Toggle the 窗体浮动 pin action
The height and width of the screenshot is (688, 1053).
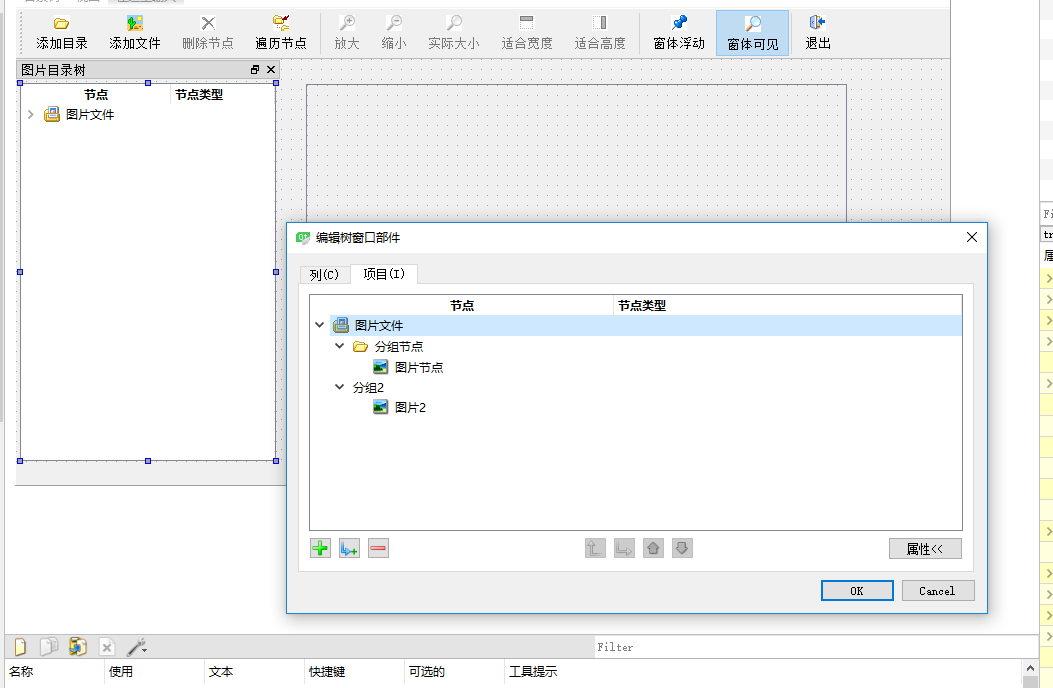pyautogui.click(x=679, y=34)
